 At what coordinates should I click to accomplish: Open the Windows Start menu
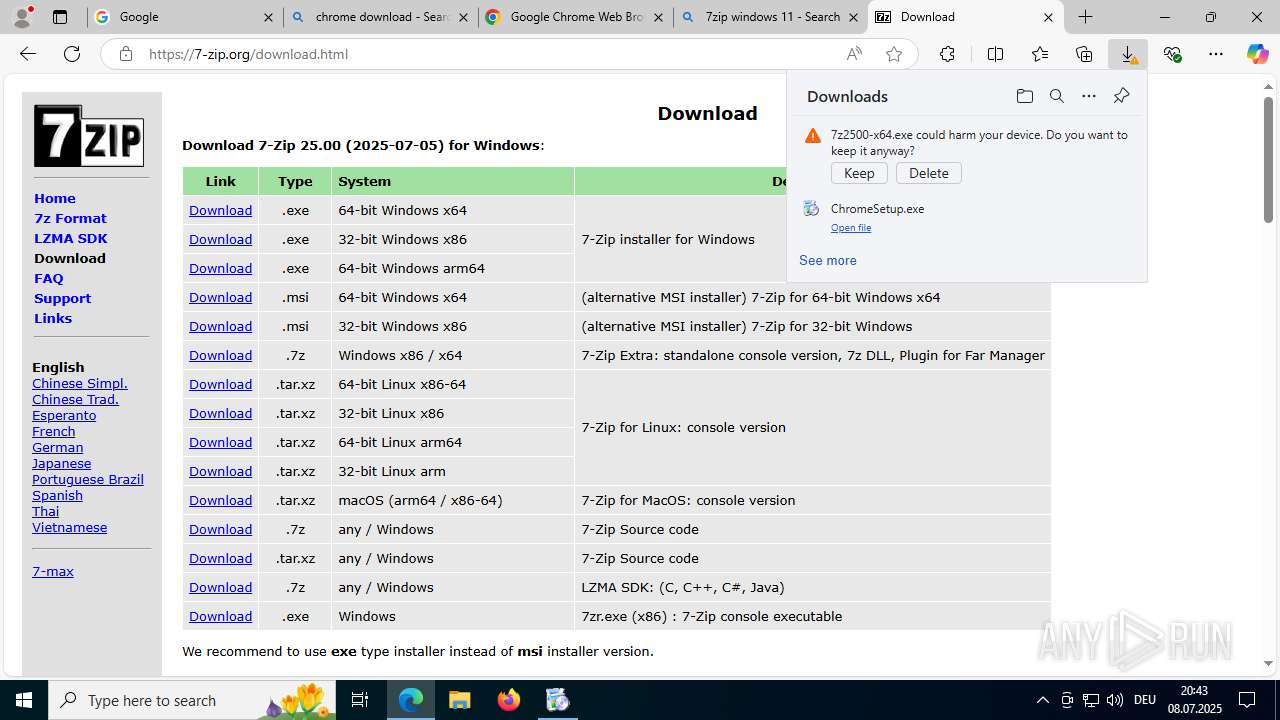click(x=24, y=700)
